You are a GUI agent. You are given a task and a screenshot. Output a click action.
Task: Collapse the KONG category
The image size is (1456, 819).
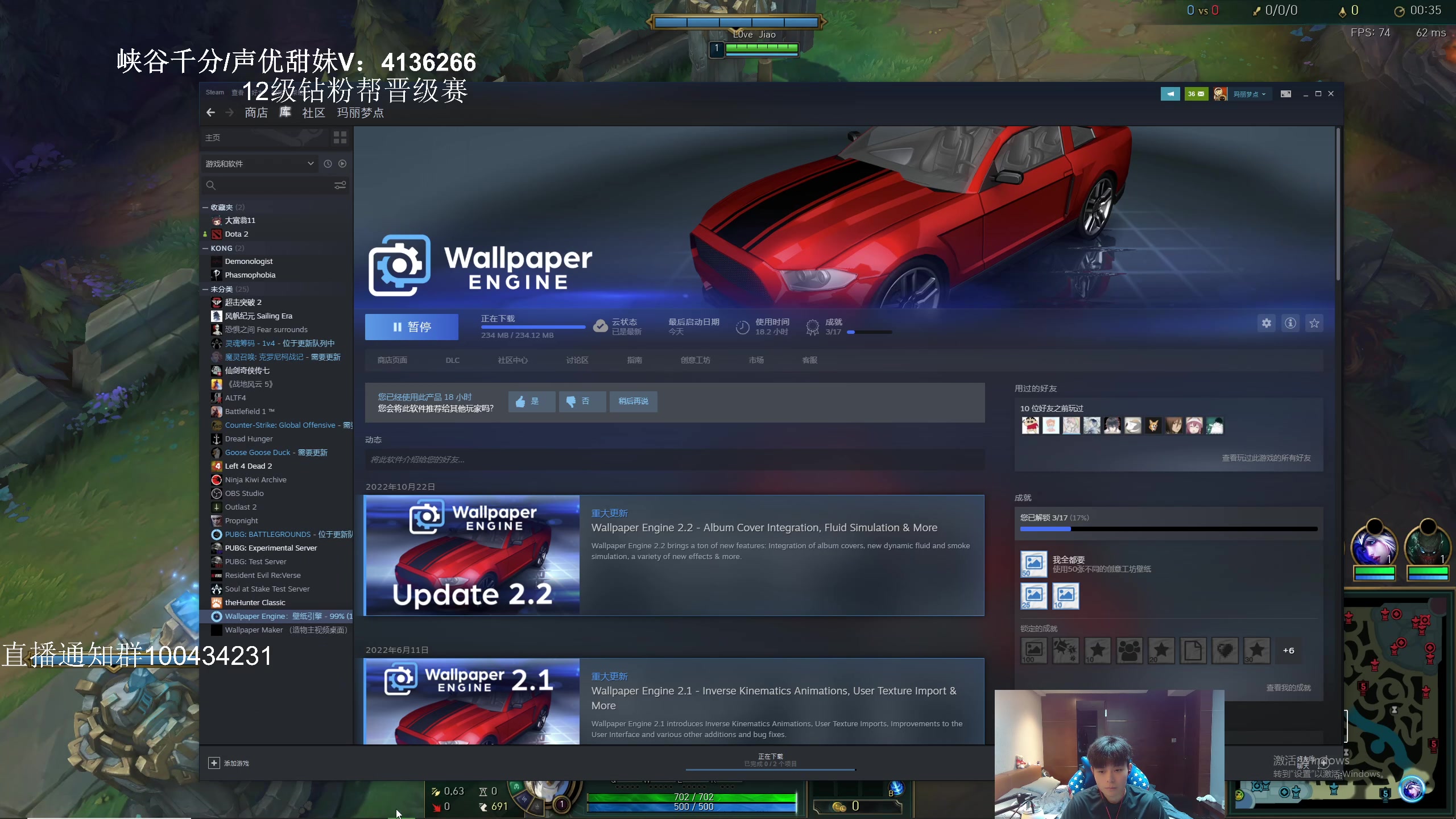click(205, 249)
